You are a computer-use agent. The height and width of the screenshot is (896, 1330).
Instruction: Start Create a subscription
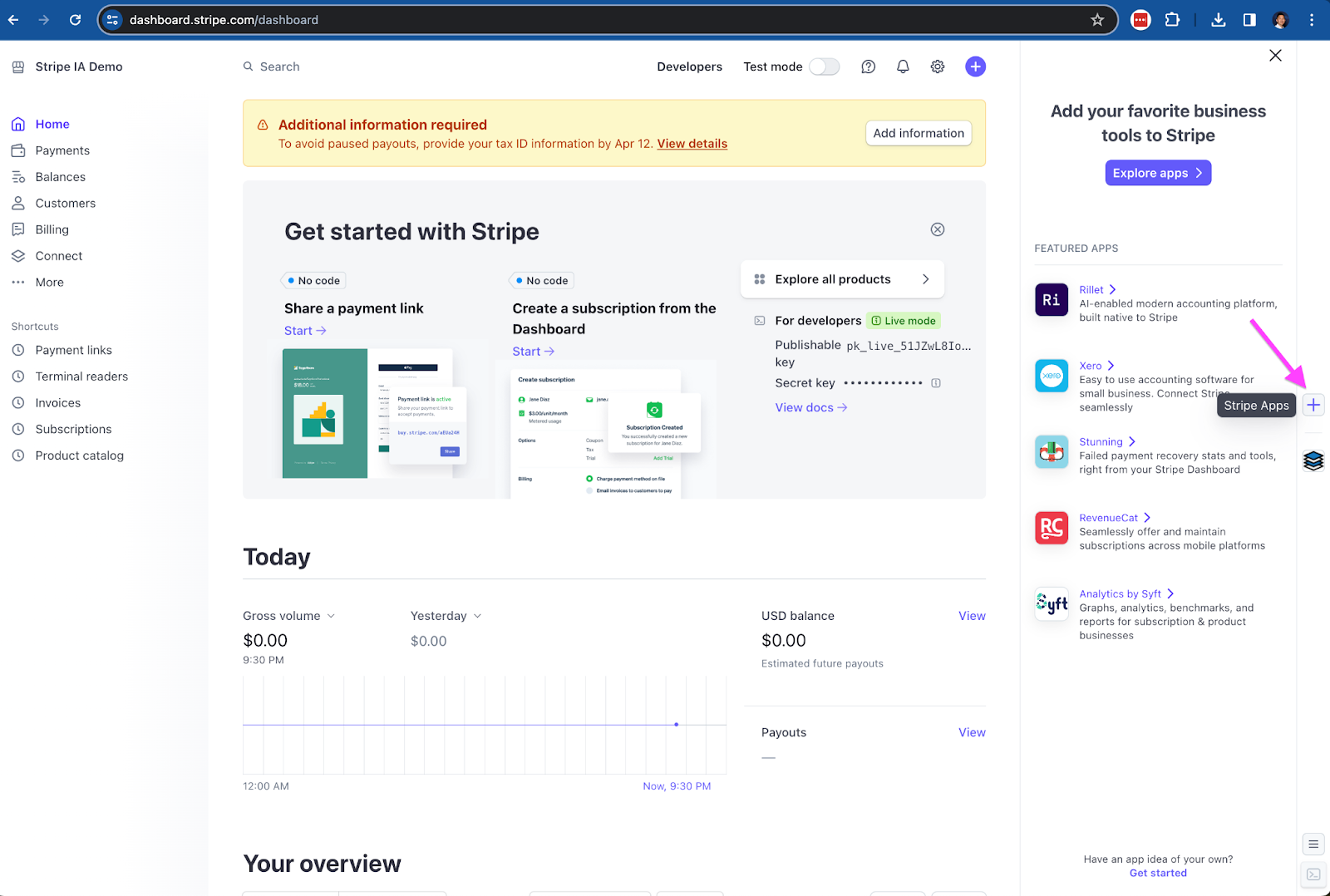tap(533, 352)
